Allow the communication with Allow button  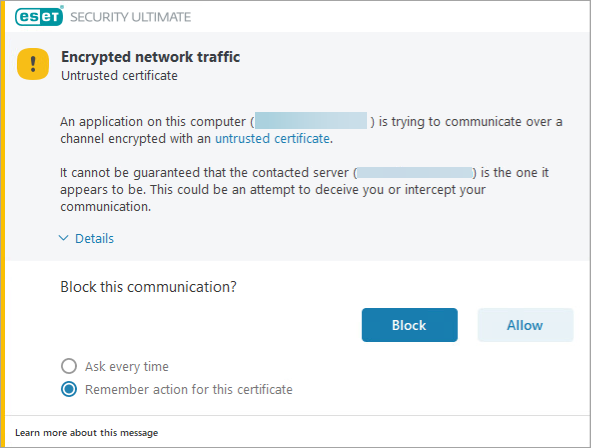[x=525, y=325]
